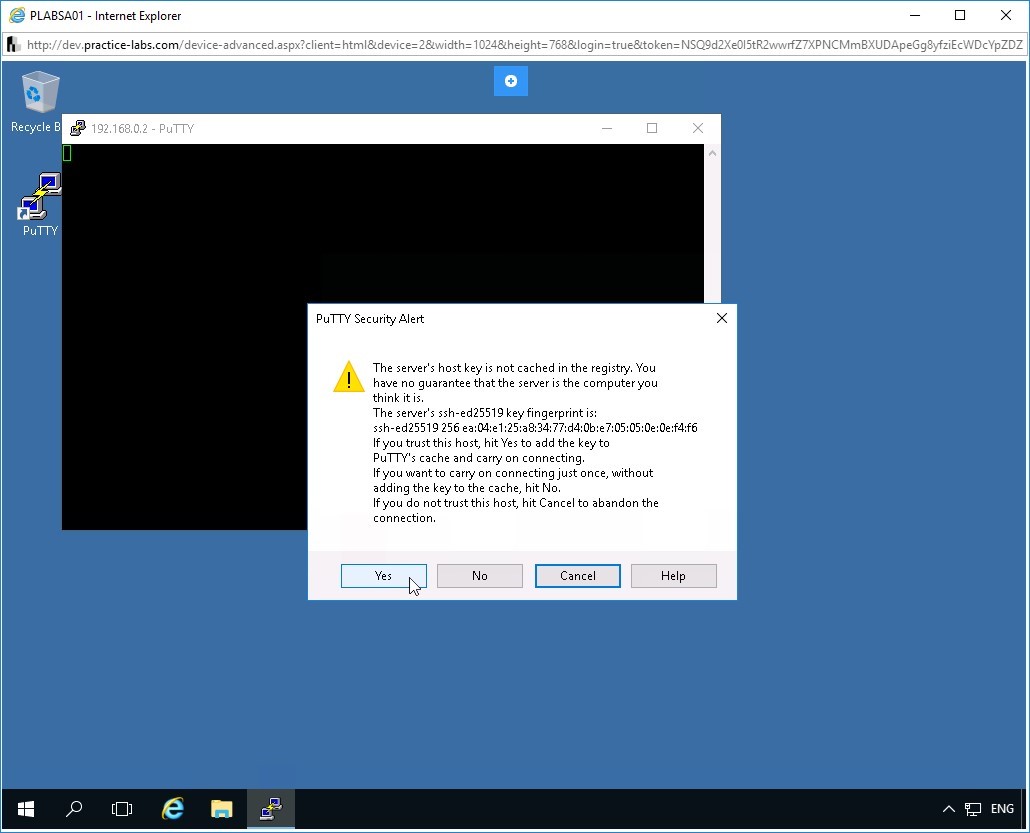
Task: Open Task View on the taskbar
Action: pos(122,809)
